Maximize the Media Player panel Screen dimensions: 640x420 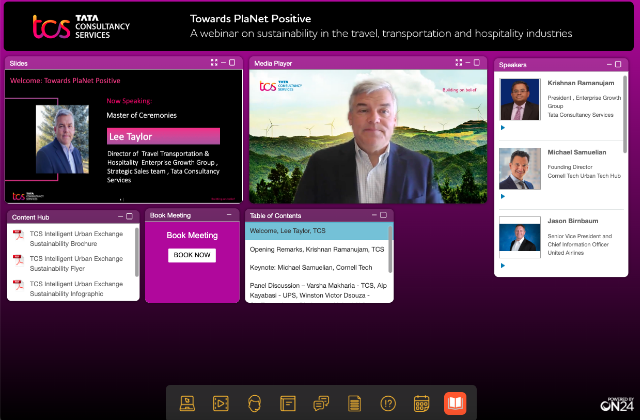tap(477, 62)
